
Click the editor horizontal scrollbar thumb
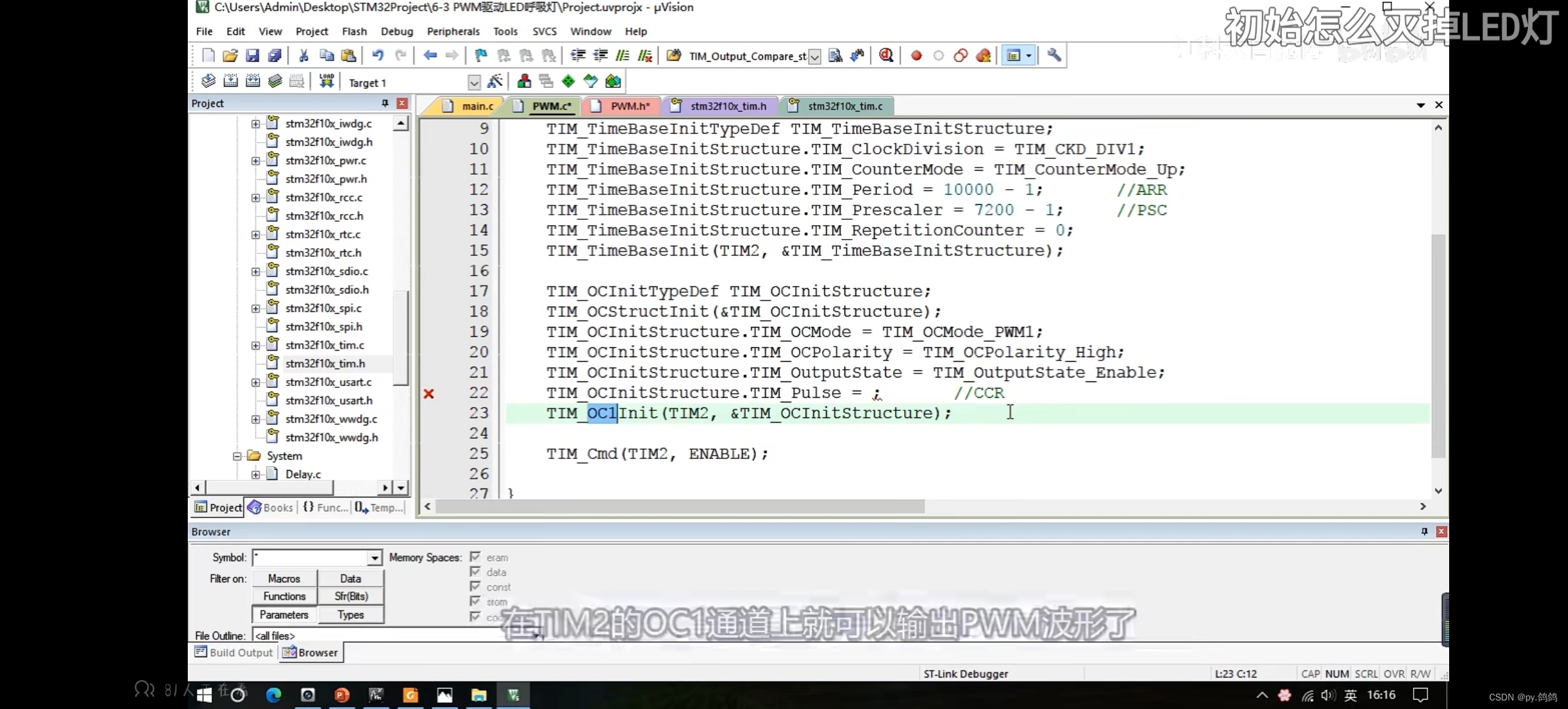tap(680, 507)
